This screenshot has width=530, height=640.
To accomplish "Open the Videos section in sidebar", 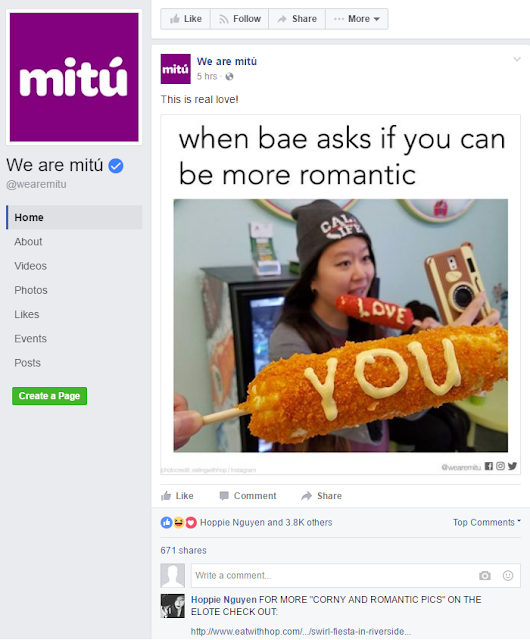I will pyautogui.click(x=31, y=266).
